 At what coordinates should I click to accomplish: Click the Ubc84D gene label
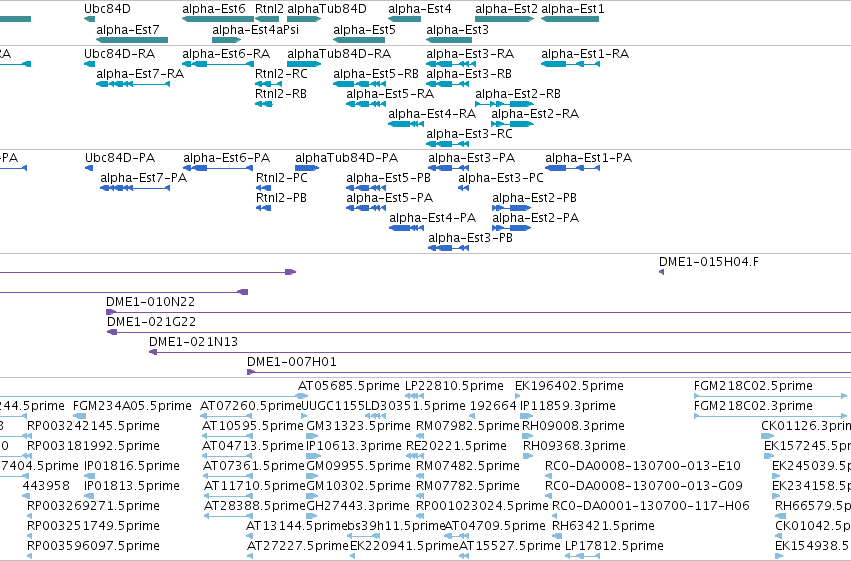(x=107, y=9)
